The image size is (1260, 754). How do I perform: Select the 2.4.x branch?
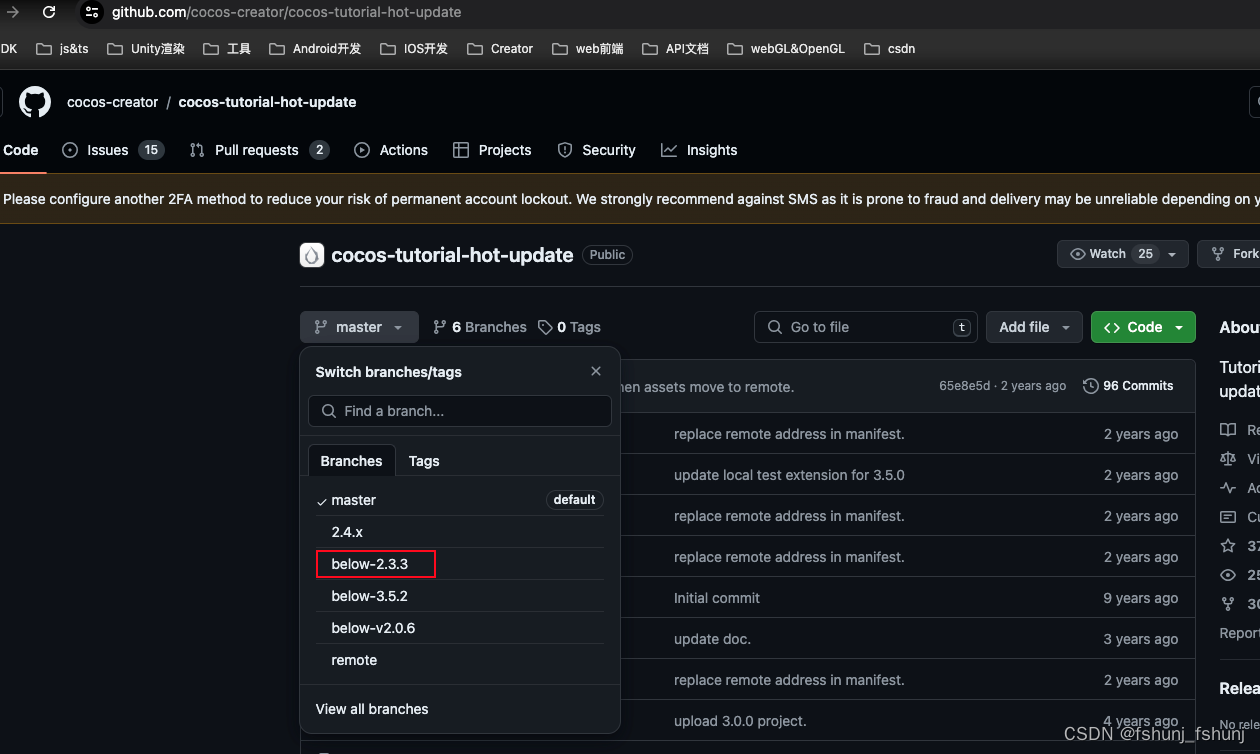(x=460, y=532)
